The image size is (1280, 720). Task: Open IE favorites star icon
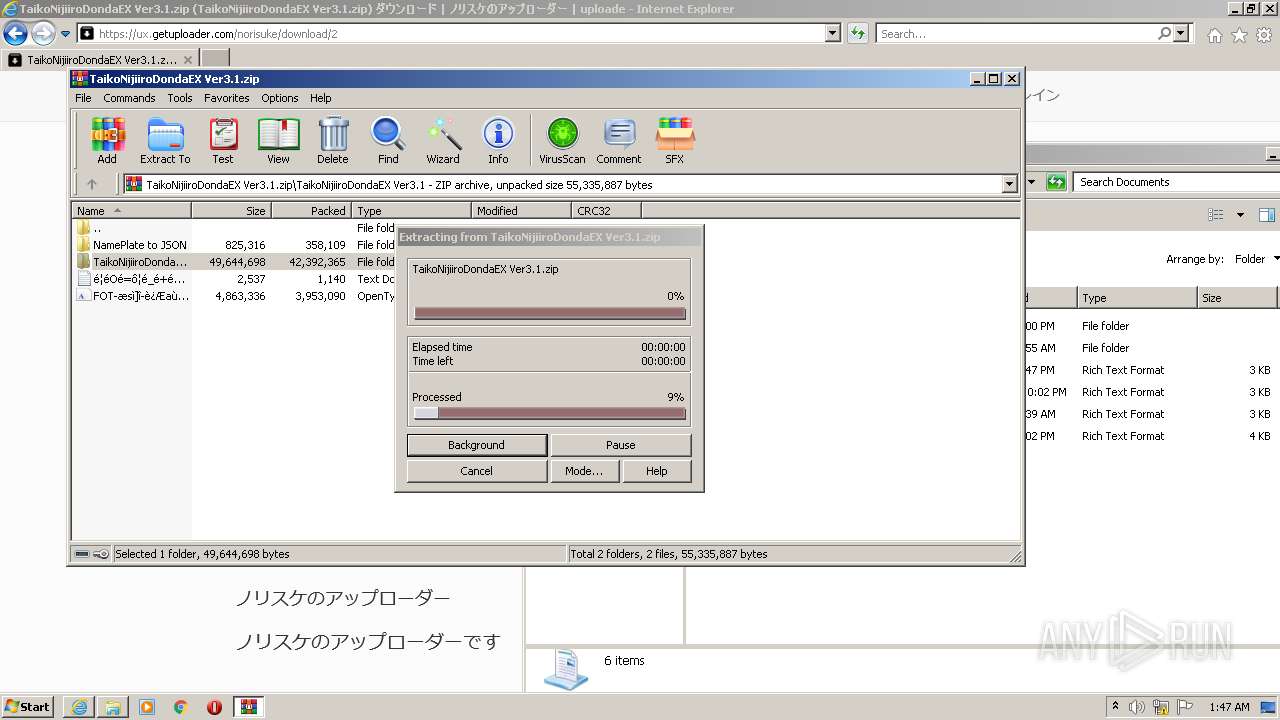pyautogui.click(x=1239, y=35)
